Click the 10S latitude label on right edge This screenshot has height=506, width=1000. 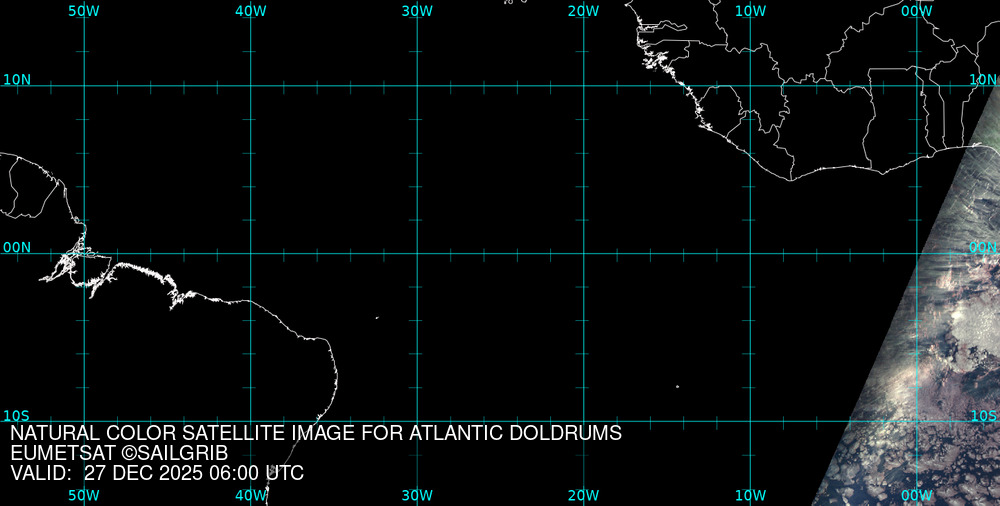[x=983, y=415]
